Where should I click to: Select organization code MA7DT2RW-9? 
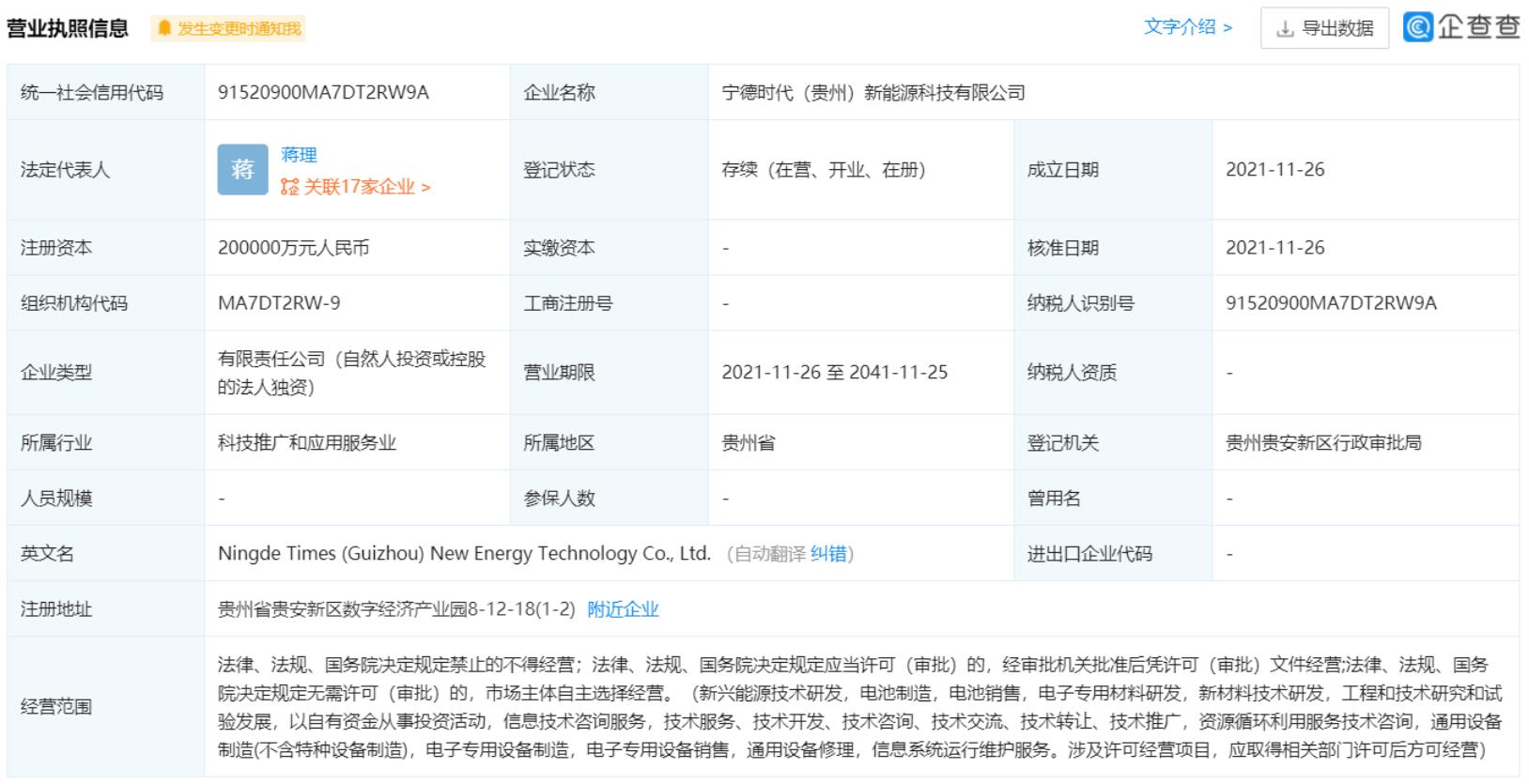click(x=279, y=303)
